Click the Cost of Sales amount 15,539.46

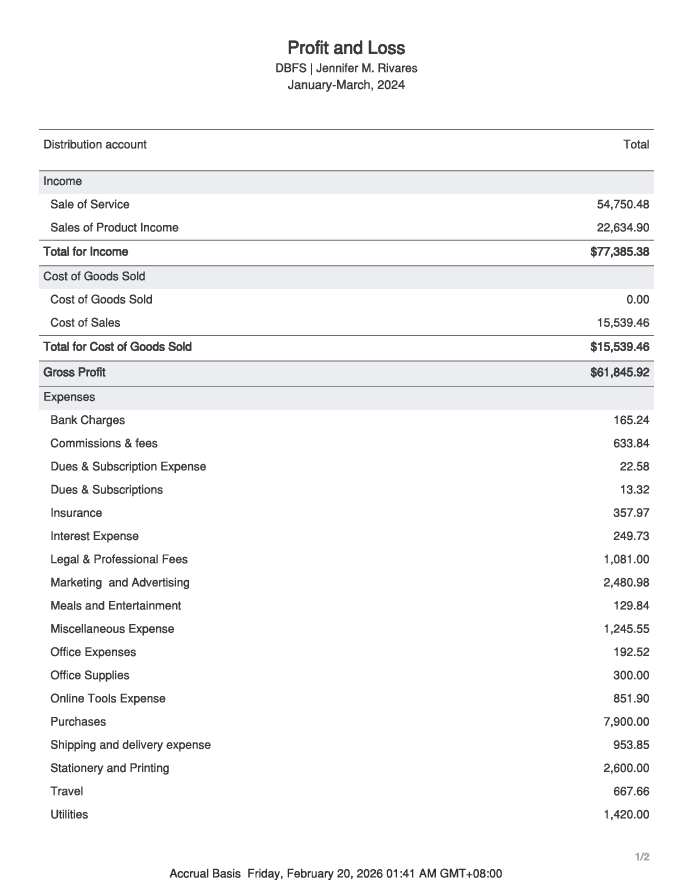coord(623,323)
